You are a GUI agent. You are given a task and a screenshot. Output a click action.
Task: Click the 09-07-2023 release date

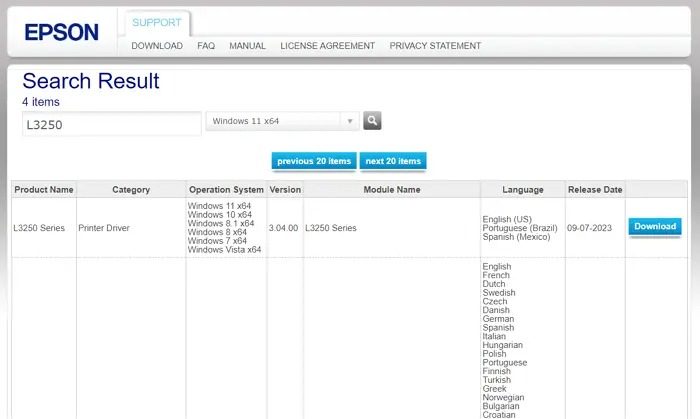589,228
